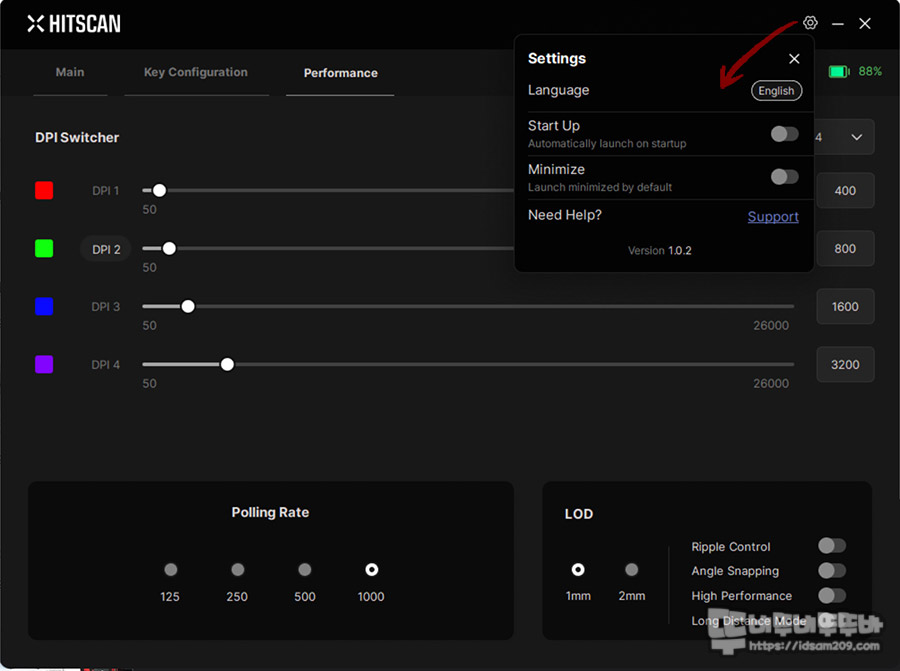This screenshot has height=671, width=900.
Task: Close the Settings popup
Action: [794, 59]
